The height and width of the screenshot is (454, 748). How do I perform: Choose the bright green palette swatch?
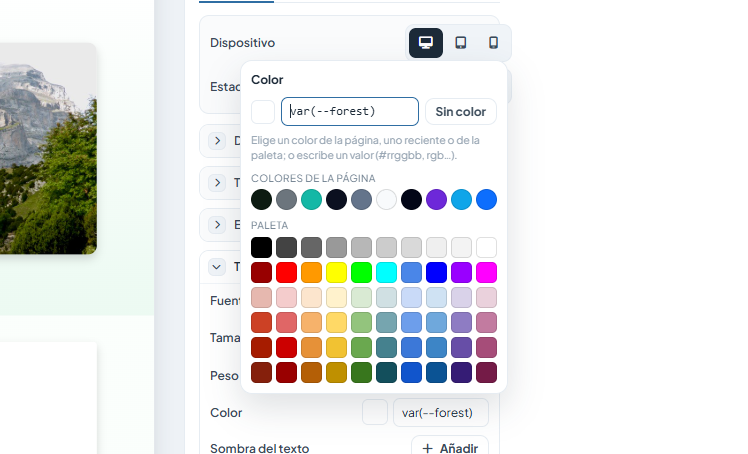[362, 272]
